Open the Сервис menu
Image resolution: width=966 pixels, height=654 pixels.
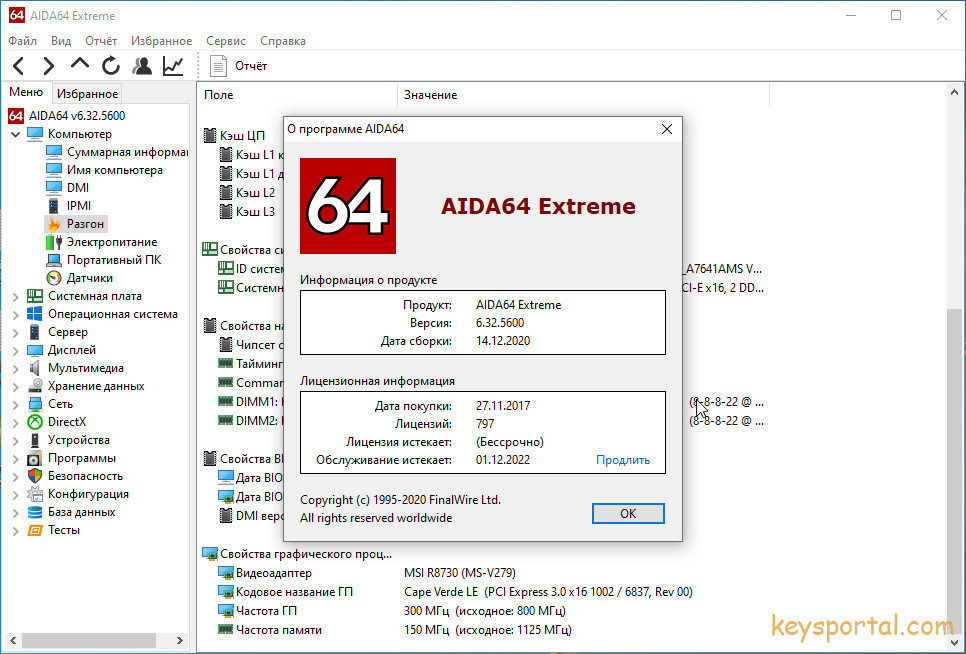click(226, 41)
